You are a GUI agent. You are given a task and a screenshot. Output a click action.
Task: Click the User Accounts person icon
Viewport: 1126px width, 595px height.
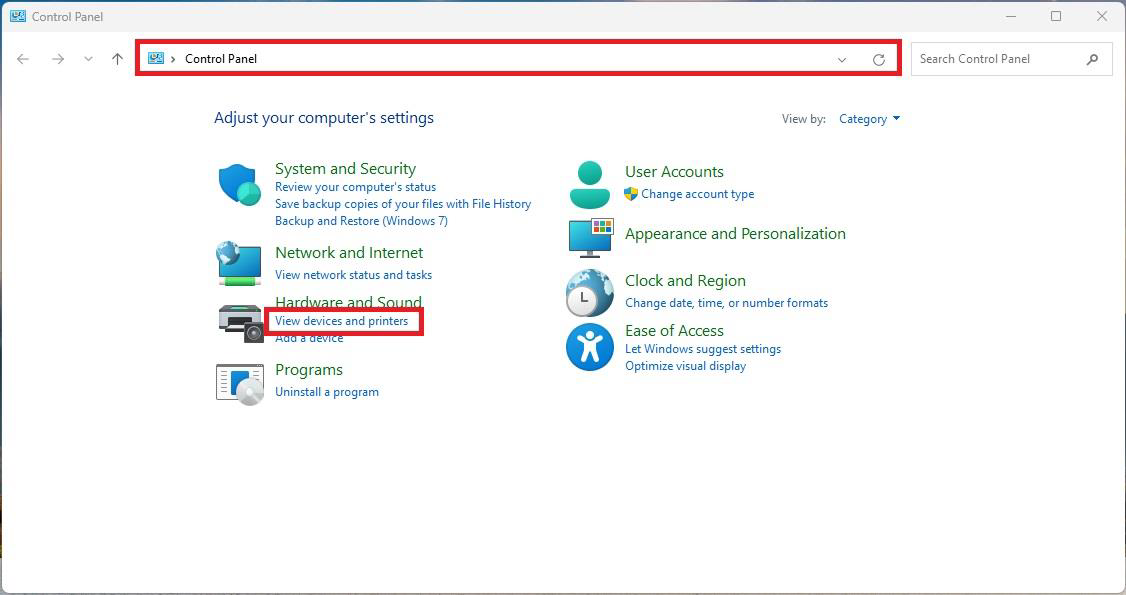[590, 184]
